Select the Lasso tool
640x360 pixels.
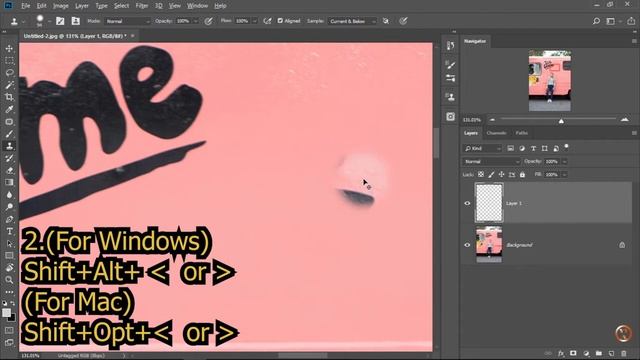tap(9, 73)
